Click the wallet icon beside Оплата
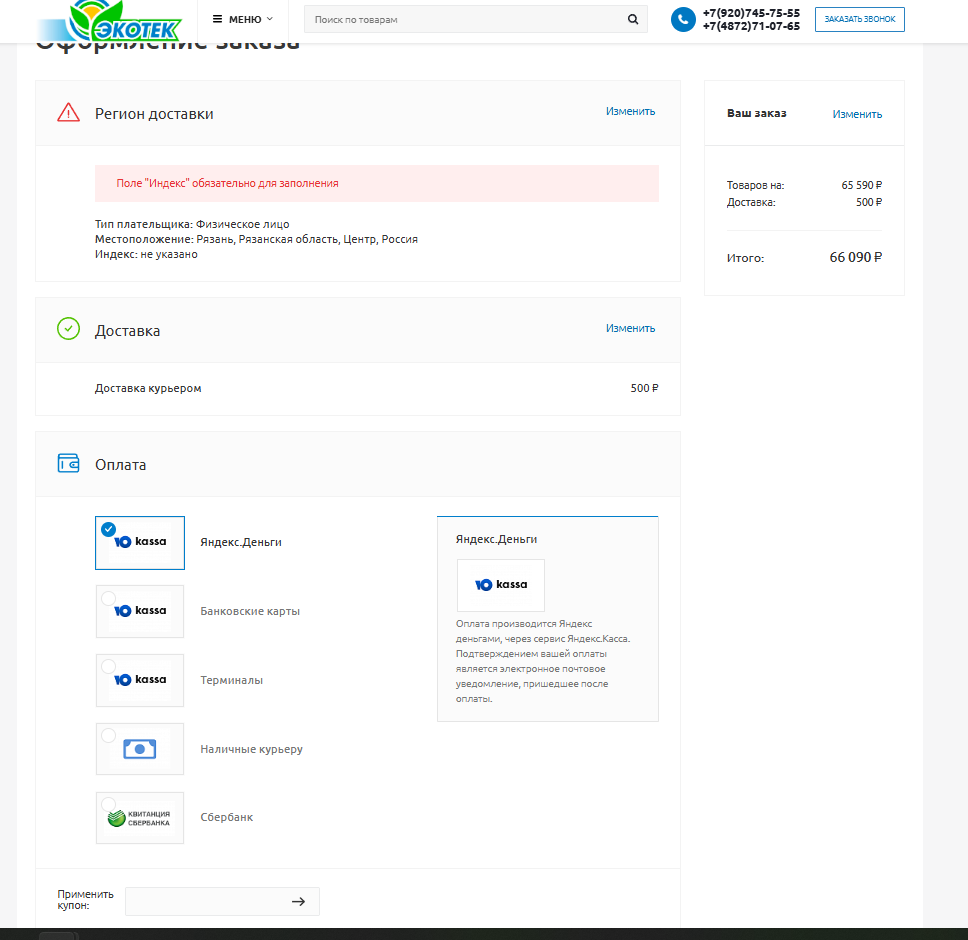This screenshot has height=940, width=968. click(68, 464)
